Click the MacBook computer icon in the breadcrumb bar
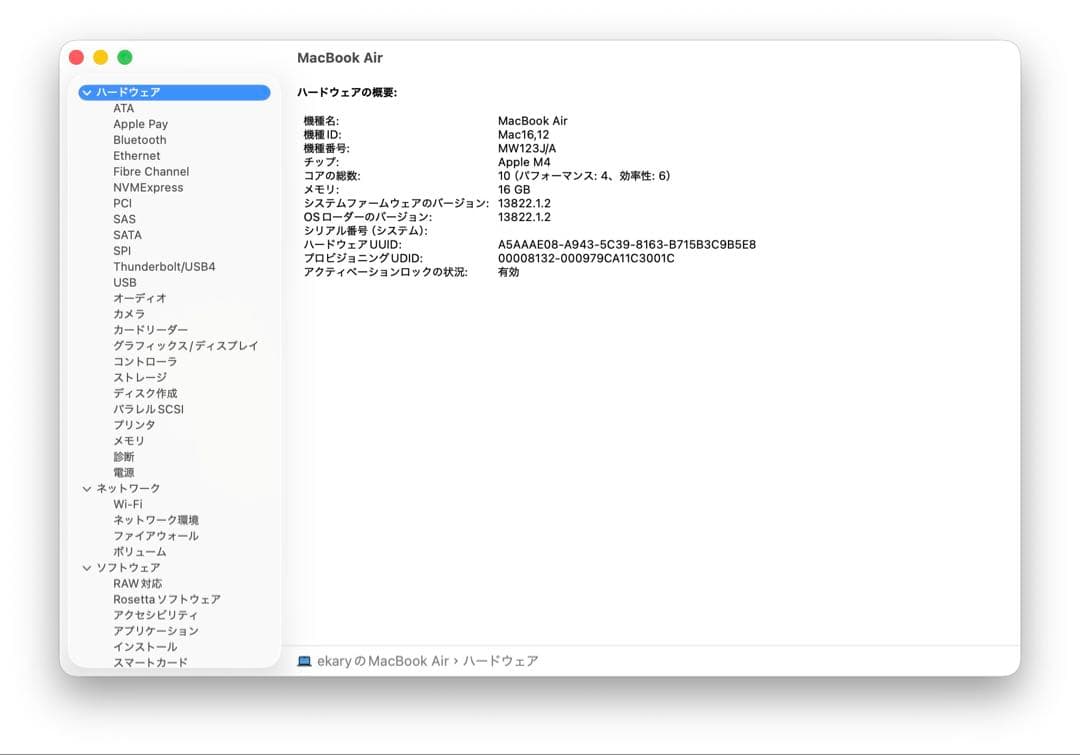This screenshot has height=755, width=1080. tap(302, 660)
